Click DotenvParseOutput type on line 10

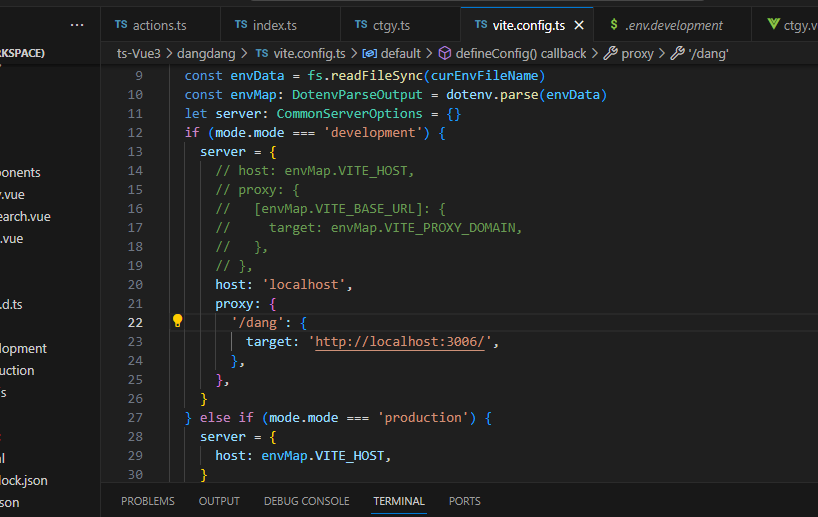(357, 94)
